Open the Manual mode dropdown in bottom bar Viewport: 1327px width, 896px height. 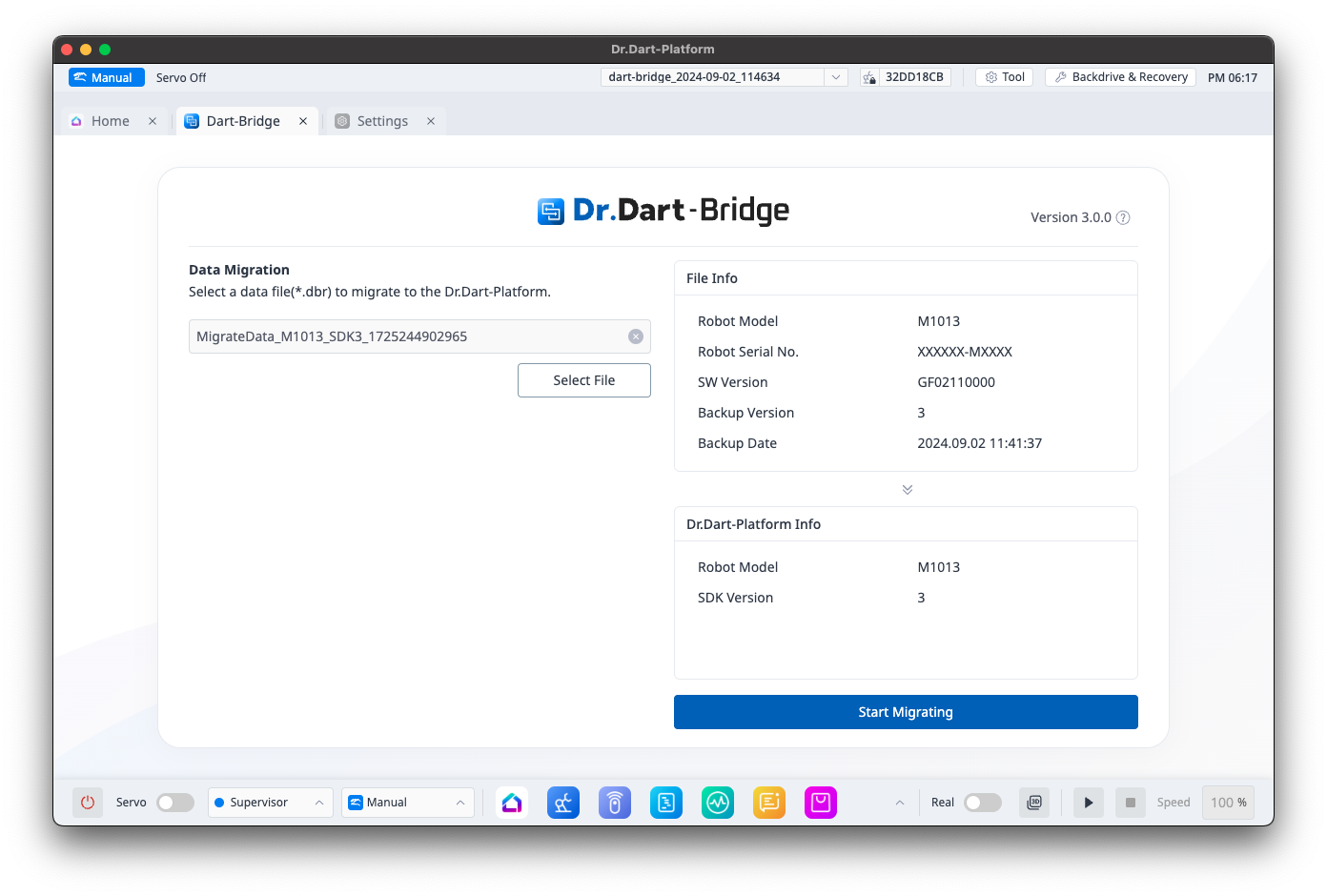(x=408, y=803)
